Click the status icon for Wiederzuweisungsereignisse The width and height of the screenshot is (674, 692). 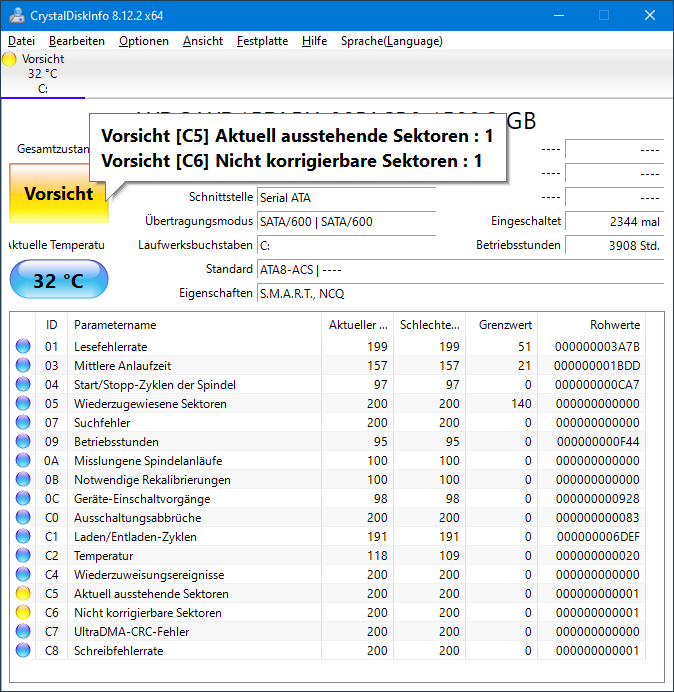coord(23,574)
